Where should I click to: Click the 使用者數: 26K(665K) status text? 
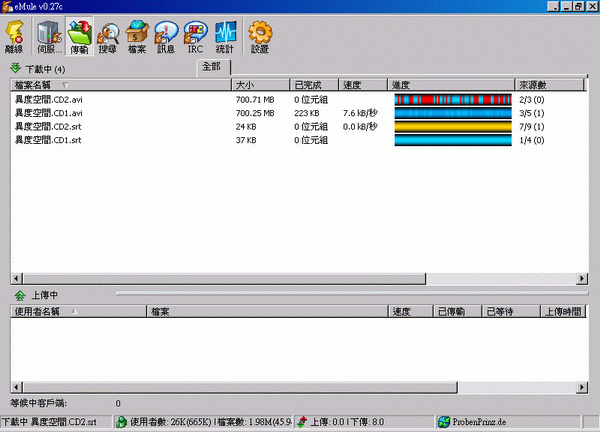(x=171, y=422)
